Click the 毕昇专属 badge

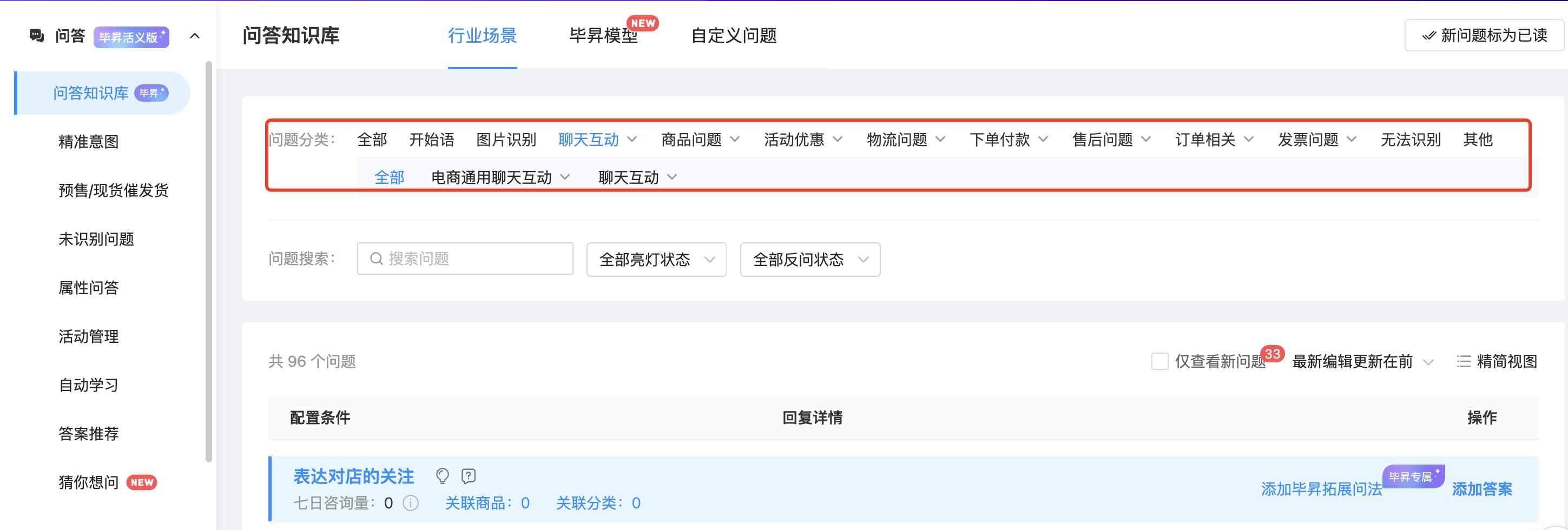(1413, 476)
